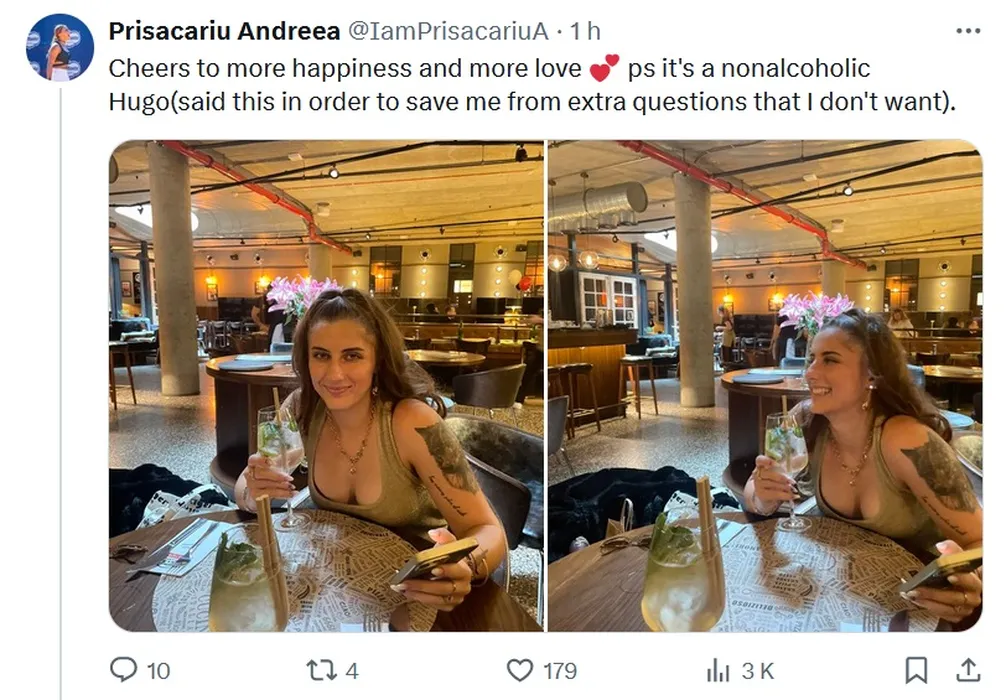Click the reply count 10
This screenshot has width=1006, height=700.
pos(158,670)
